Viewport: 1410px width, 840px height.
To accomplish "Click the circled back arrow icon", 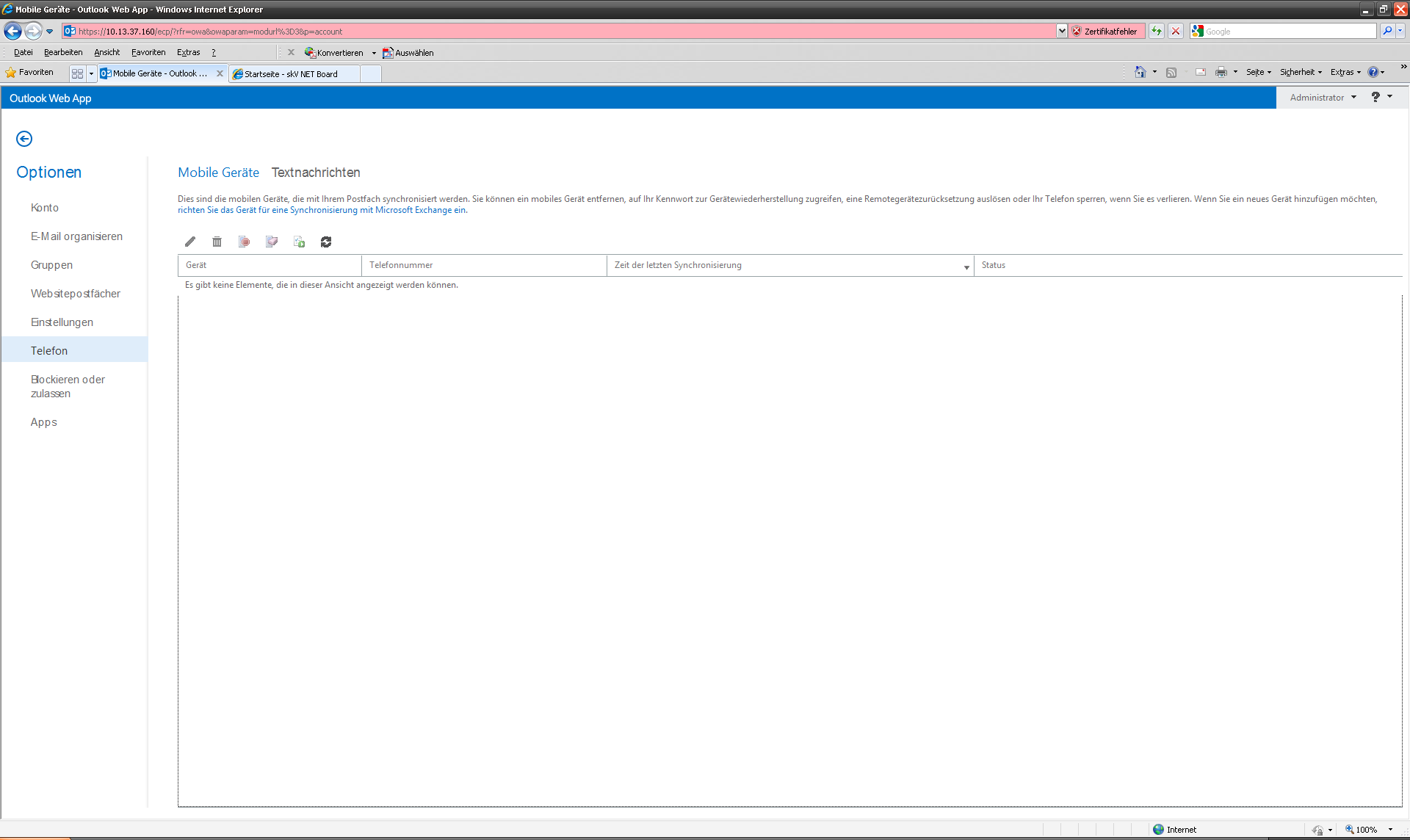I will point(24,139).
